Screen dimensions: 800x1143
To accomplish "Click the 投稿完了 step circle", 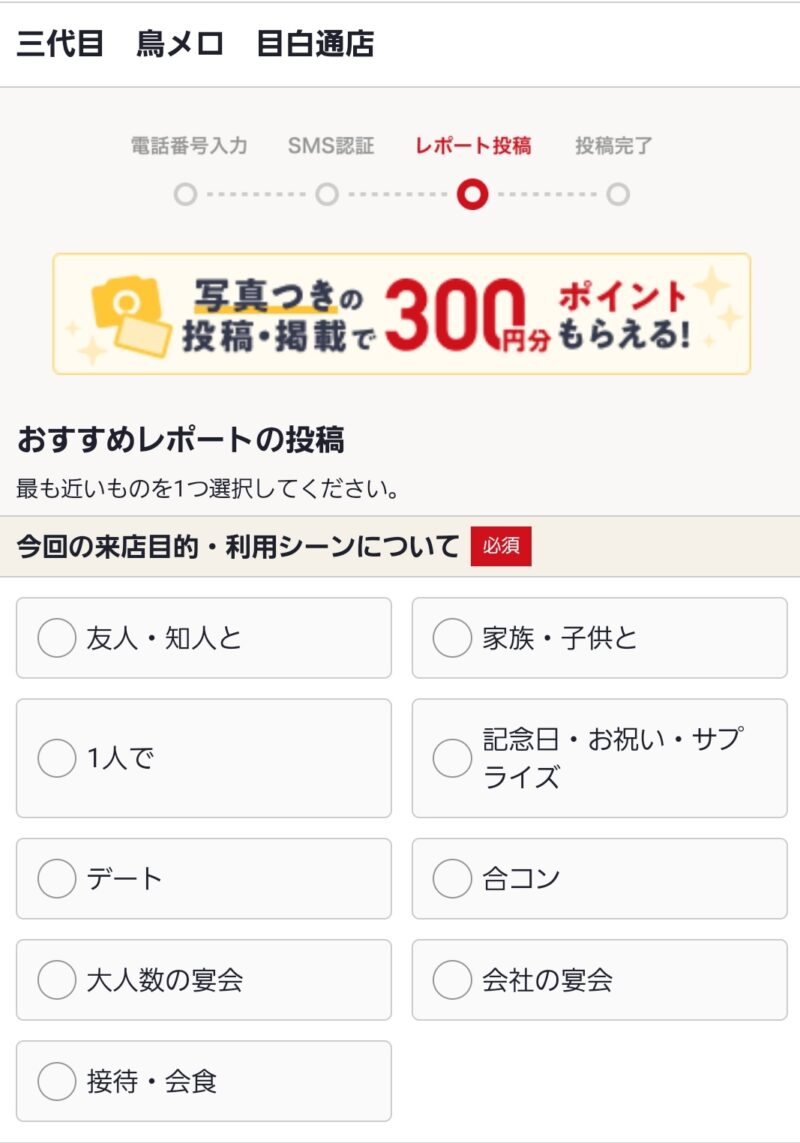I will click(x=618, y=194).
